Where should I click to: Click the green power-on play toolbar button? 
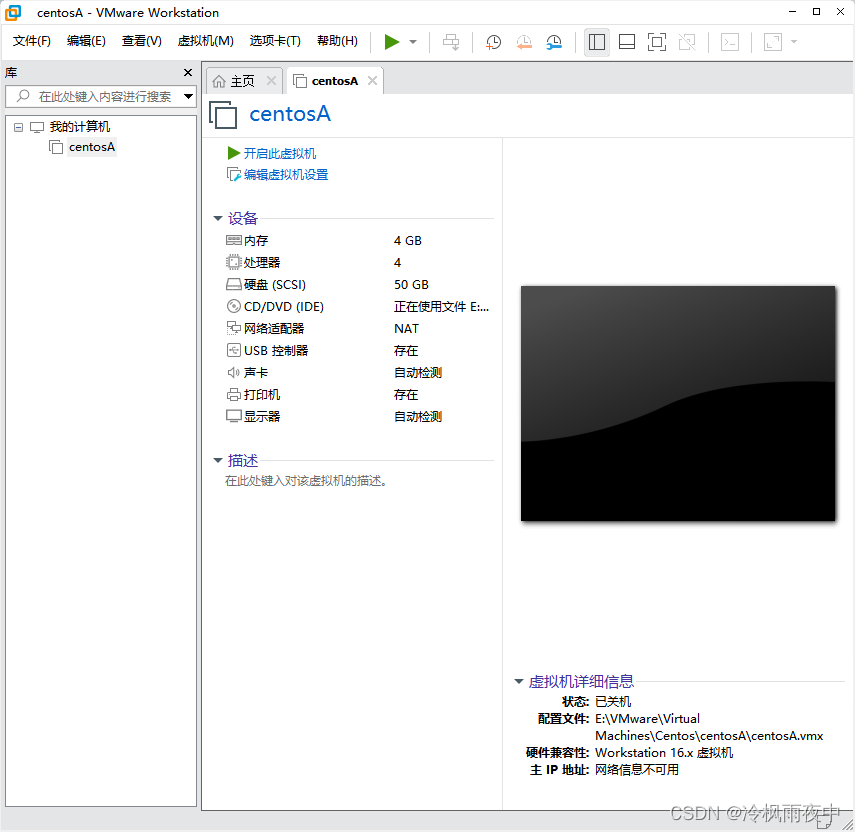click(392, 42)
